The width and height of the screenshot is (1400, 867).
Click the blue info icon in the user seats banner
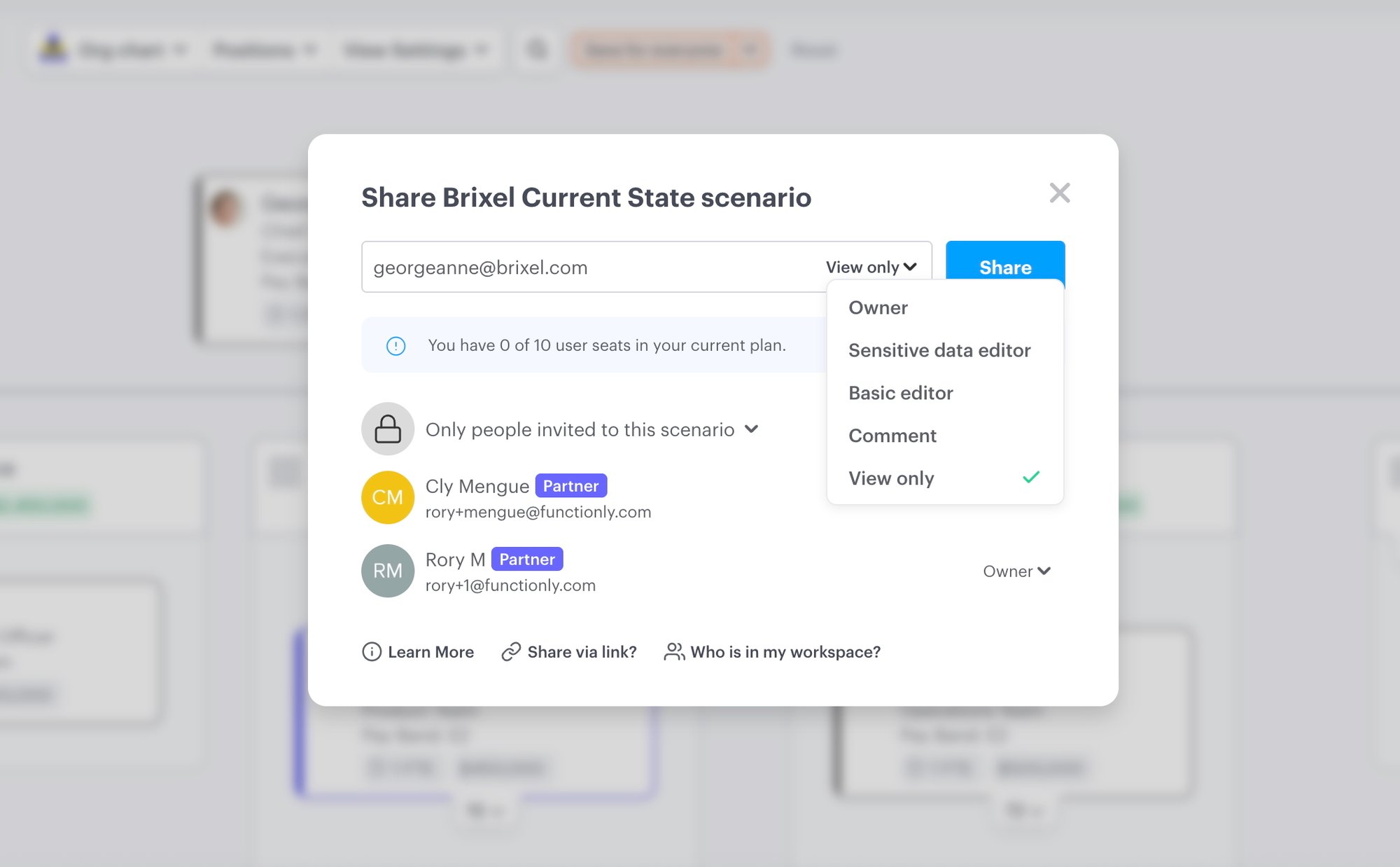[x=395, y=345]
